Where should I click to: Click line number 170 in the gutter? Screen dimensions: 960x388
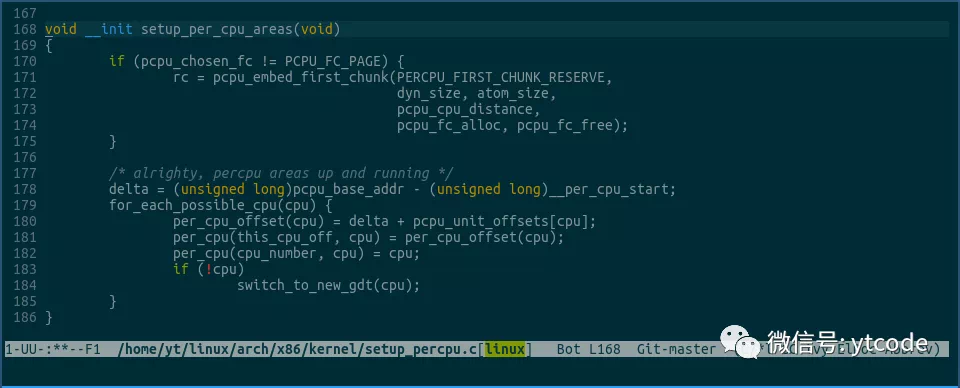pyautogui.click(x=24, y=61)
